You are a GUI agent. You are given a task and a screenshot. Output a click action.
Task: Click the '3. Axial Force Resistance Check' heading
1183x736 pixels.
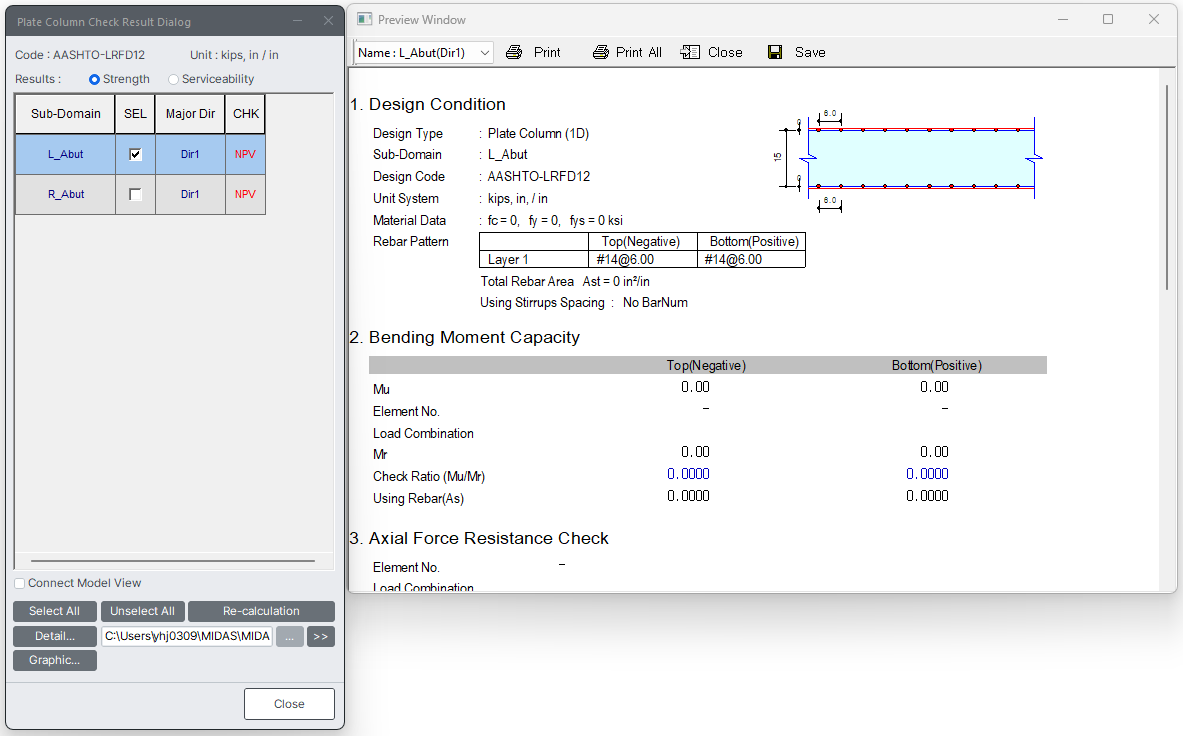[x=479, y=538]
